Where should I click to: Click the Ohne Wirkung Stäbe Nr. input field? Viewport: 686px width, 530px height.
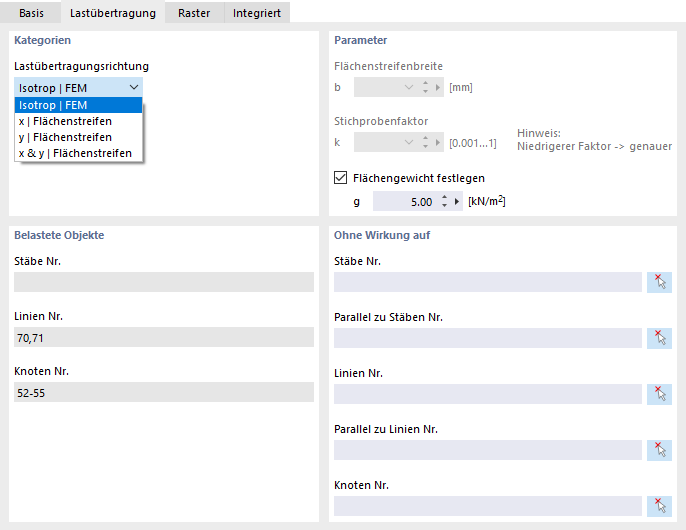click(x=488, y=282)
